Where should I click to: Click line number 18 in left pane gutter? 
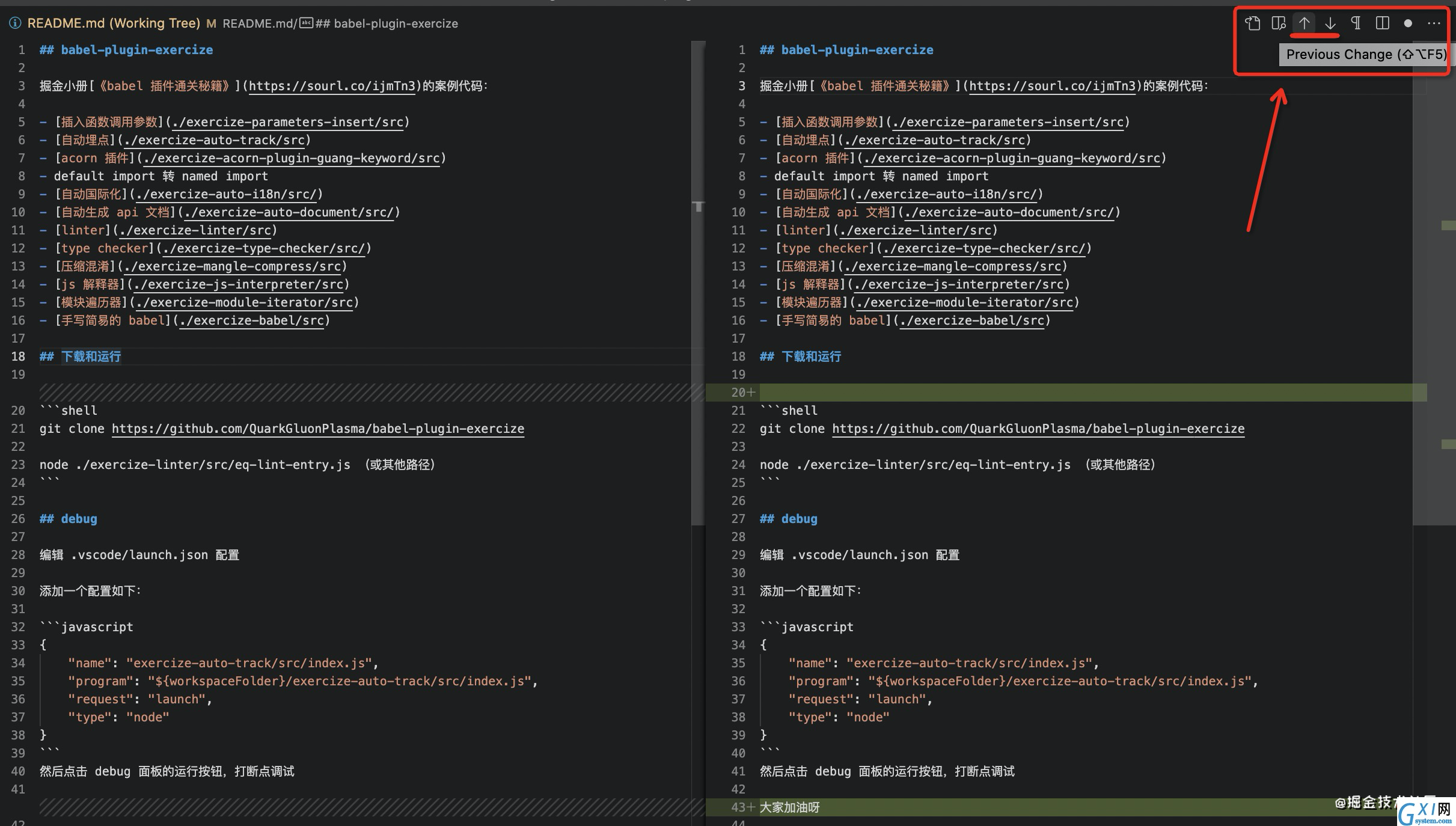click(x=19, y=356)
